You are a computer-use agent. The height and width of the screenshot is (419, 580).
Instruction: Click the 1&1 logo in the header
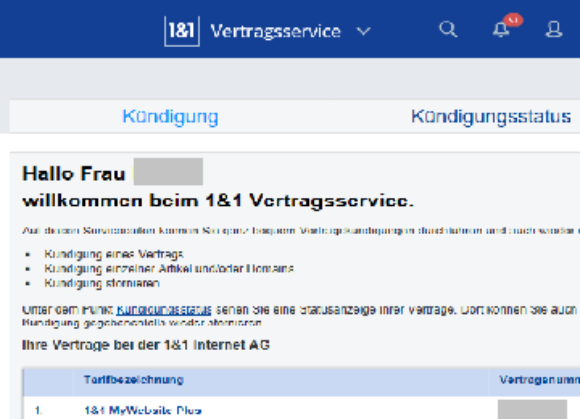coord(182,31)
